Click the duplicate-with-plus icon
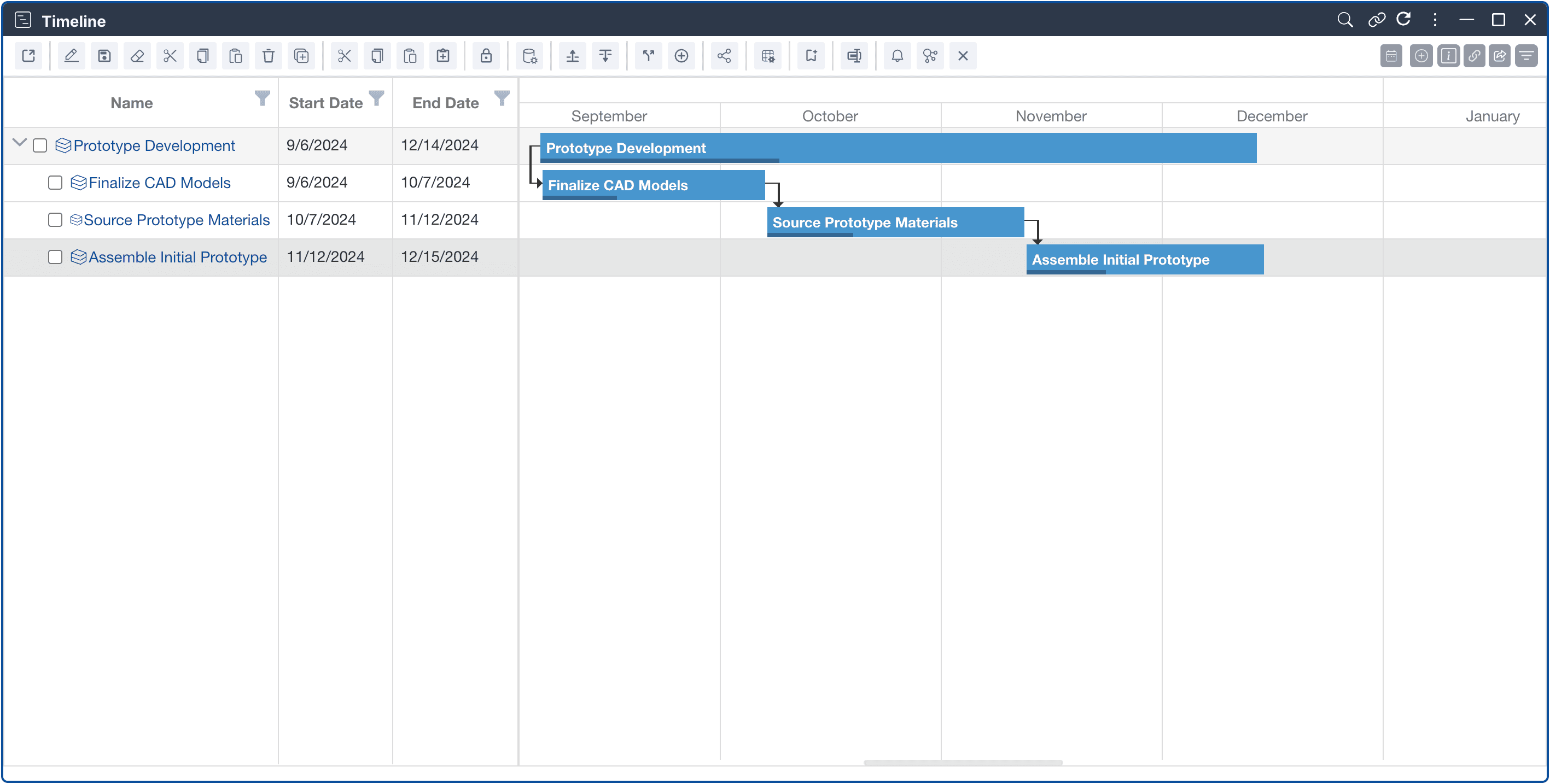The width and height of the screenshot is (1550, 784). pos(301,56)
